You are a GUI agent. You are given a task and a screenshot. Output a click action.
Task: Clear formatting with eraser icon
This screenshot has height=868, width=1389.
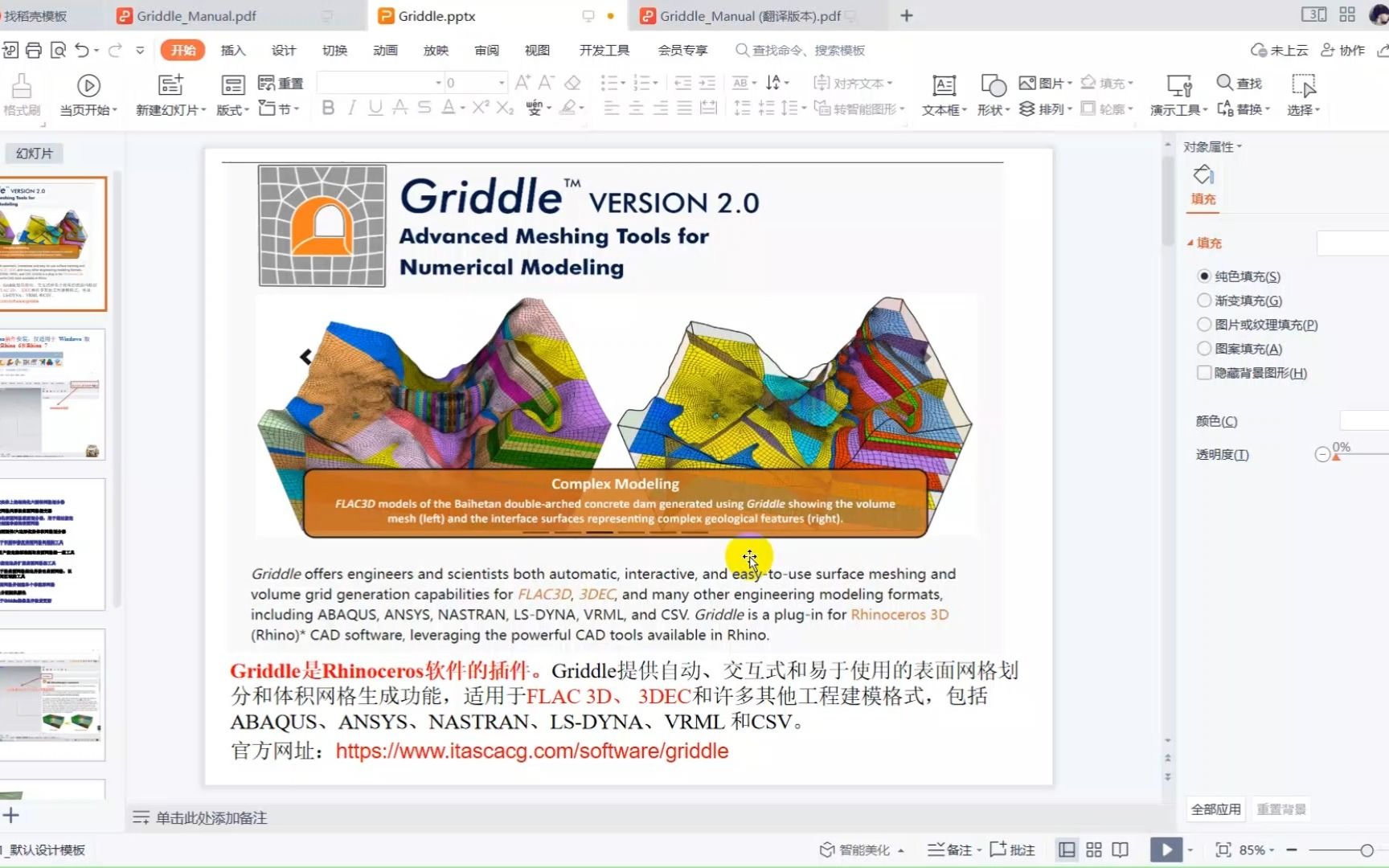pyautogui.click(x=572, y=82)
